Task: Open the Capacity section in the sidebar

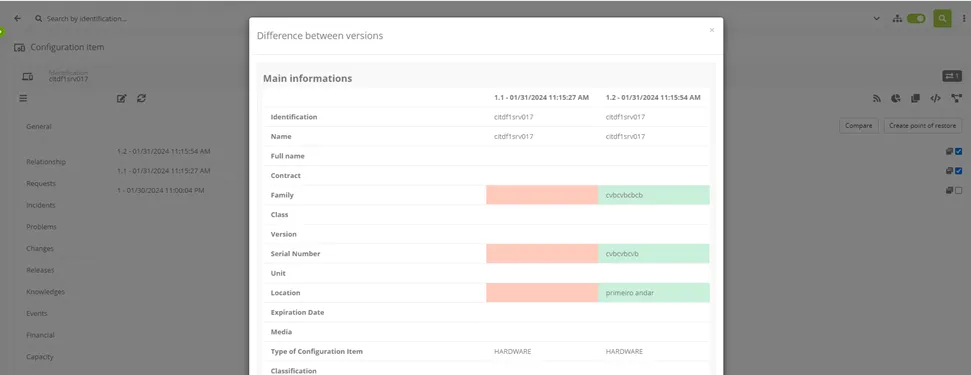Action: click(x=40, y=356)
